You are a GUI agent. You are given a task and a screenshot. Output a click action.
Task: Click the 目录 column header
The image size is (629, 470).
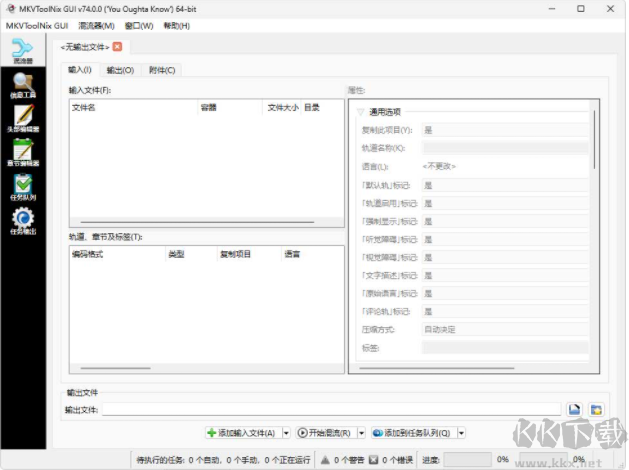[323, 107]
